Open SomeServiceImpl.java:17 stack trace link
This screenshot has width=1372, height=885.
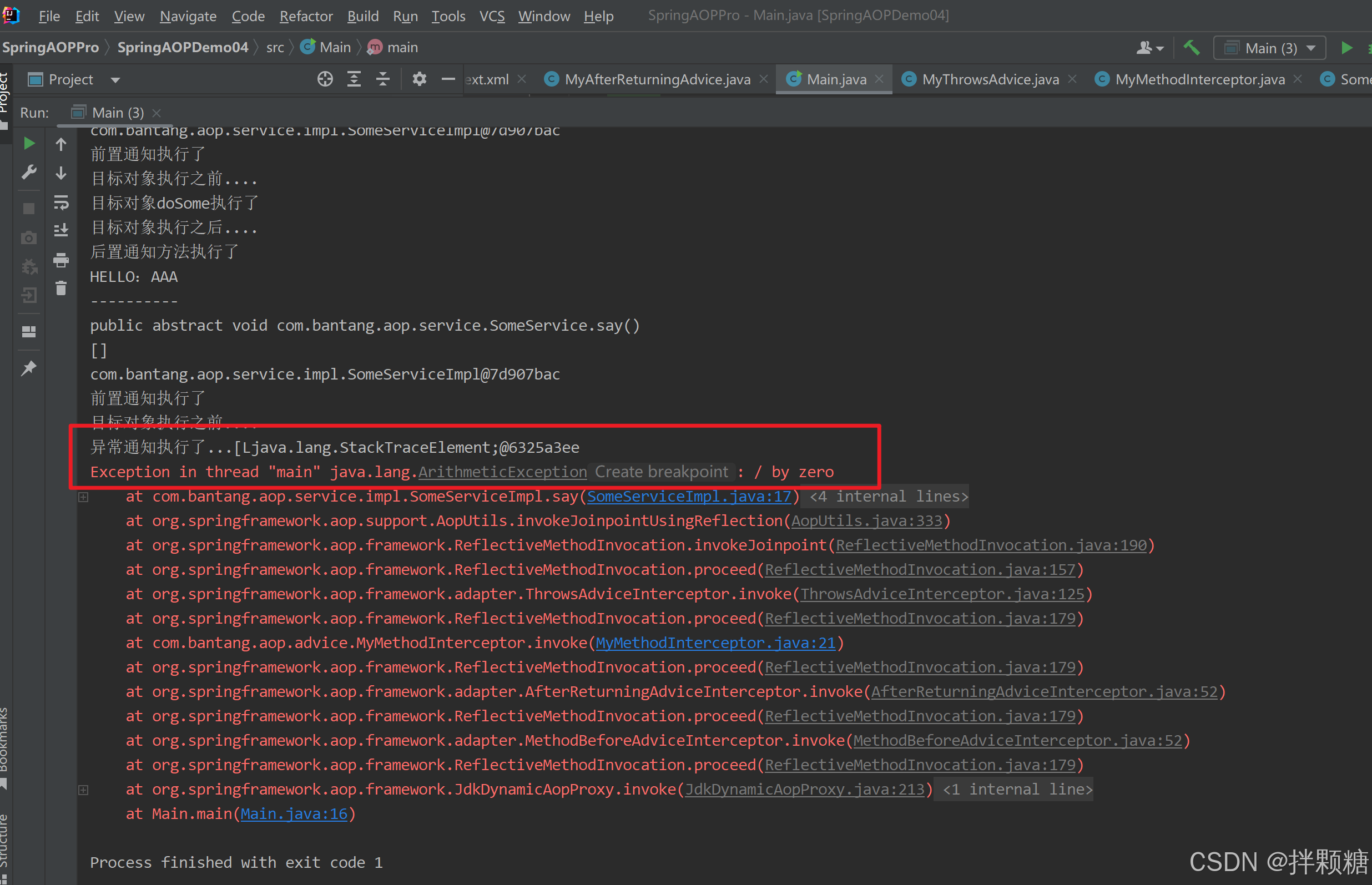689,497
